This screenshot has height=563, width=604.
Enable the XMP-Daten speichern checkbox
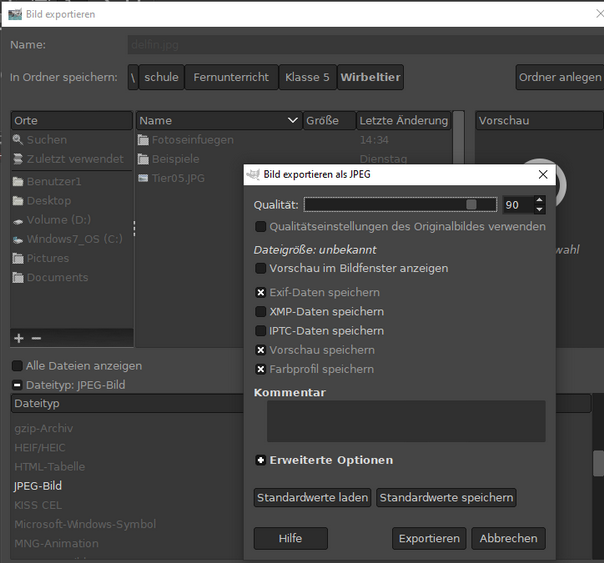click(261, 312)
